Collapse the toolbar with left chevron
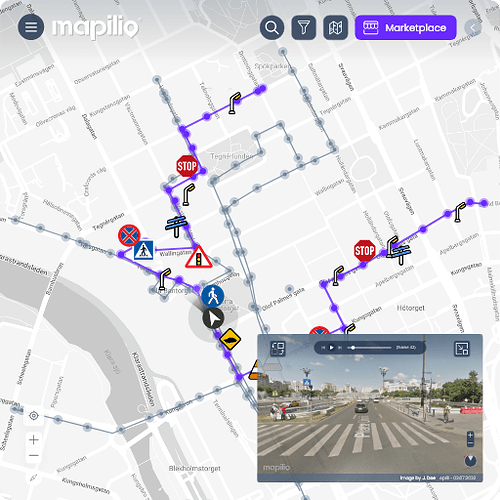 [473, 28]
